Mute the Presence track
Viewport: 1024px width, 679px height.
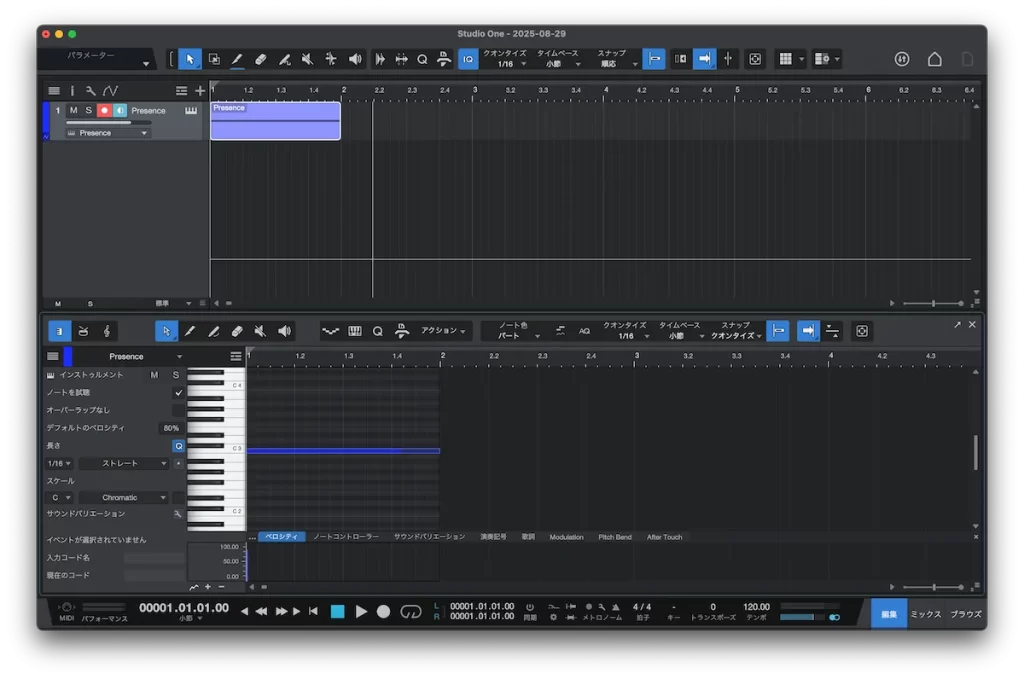[73, 110]
